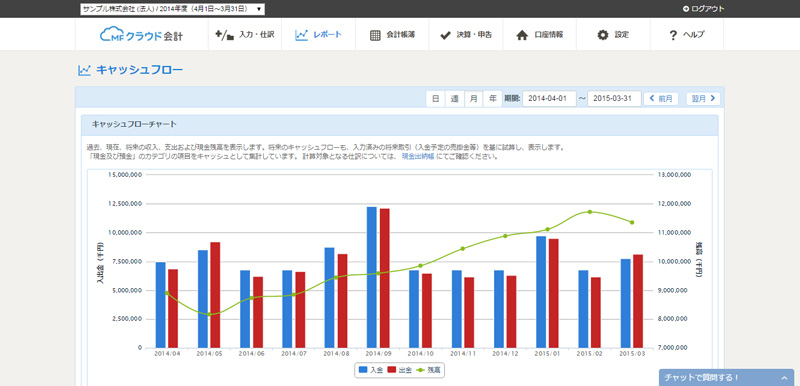Click the logout circle icon
The width and height of the screenshot is (800, 386).
pyautogui.click(x=686, y=9)
